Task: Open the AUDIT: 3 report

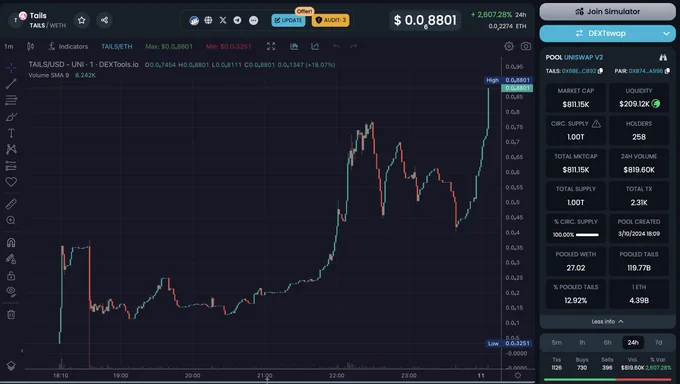Action: click(330, 20)
